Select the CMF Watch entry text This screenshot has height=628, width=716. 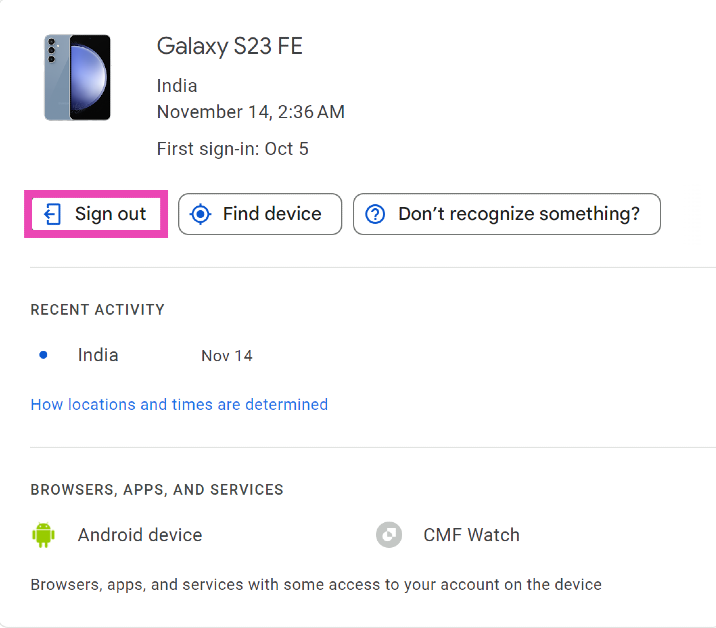tap(471, 535)
